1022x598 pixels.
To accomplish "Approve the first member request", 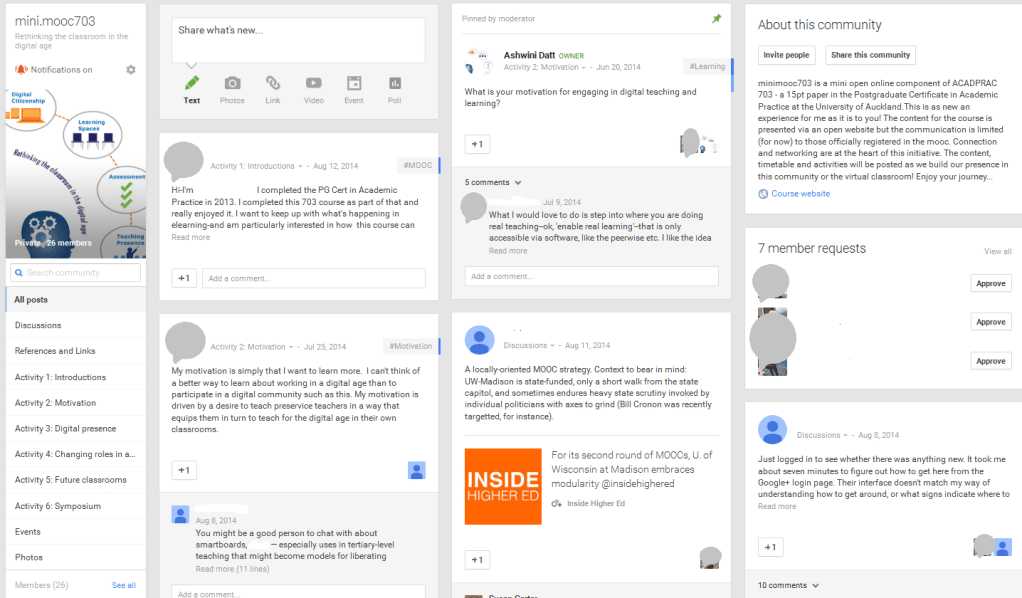I will (990, 284).
